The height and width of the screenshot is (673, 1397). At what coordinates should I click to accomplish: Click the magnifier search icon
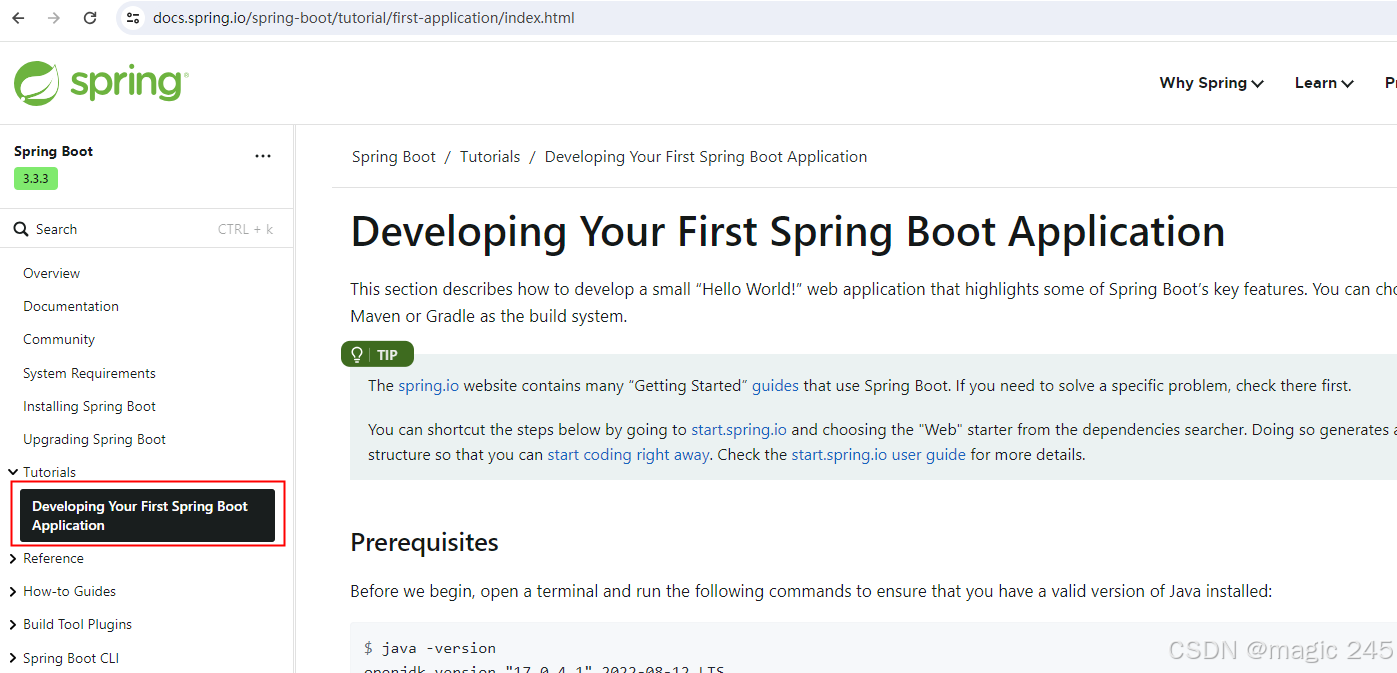click(x=21, y=229)
